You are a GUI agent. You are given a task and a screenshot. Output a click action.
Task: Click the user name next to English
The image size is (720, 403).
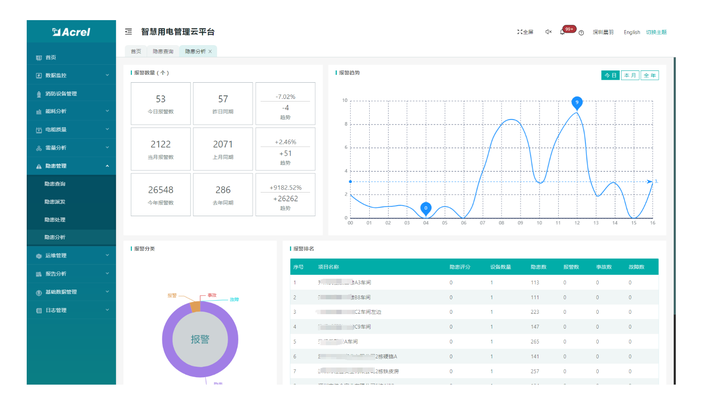(x=603, y=32)
